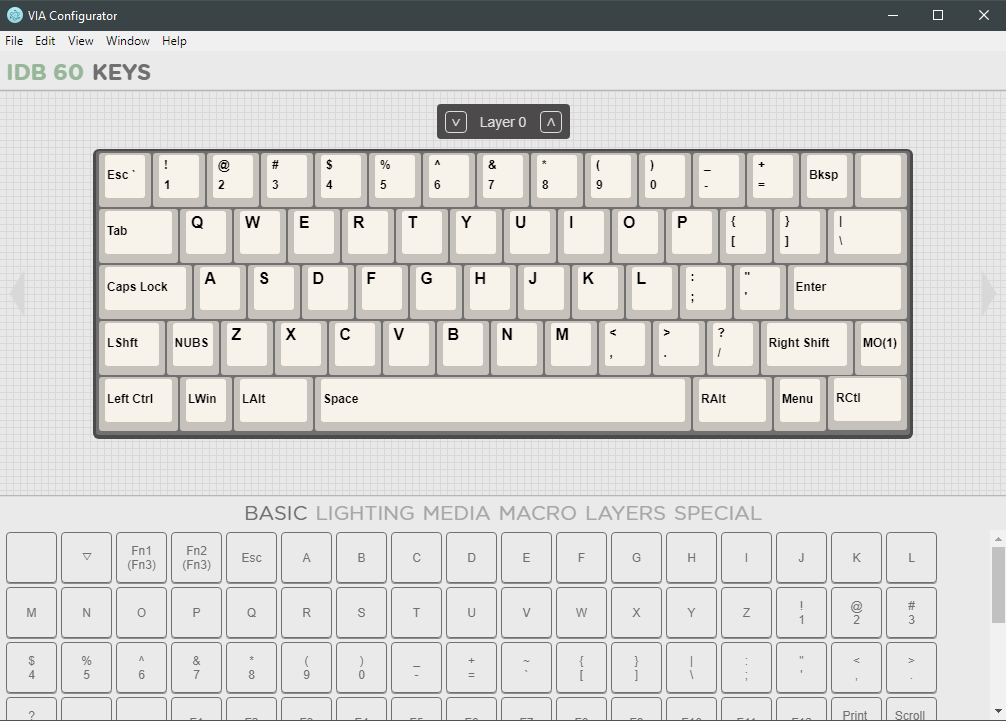The height and width of the screenshot is (721, 1006).
Task: Choose the Fn2 (Fn3) keycode
Action: pyautogui.click(x=196, y=557)
